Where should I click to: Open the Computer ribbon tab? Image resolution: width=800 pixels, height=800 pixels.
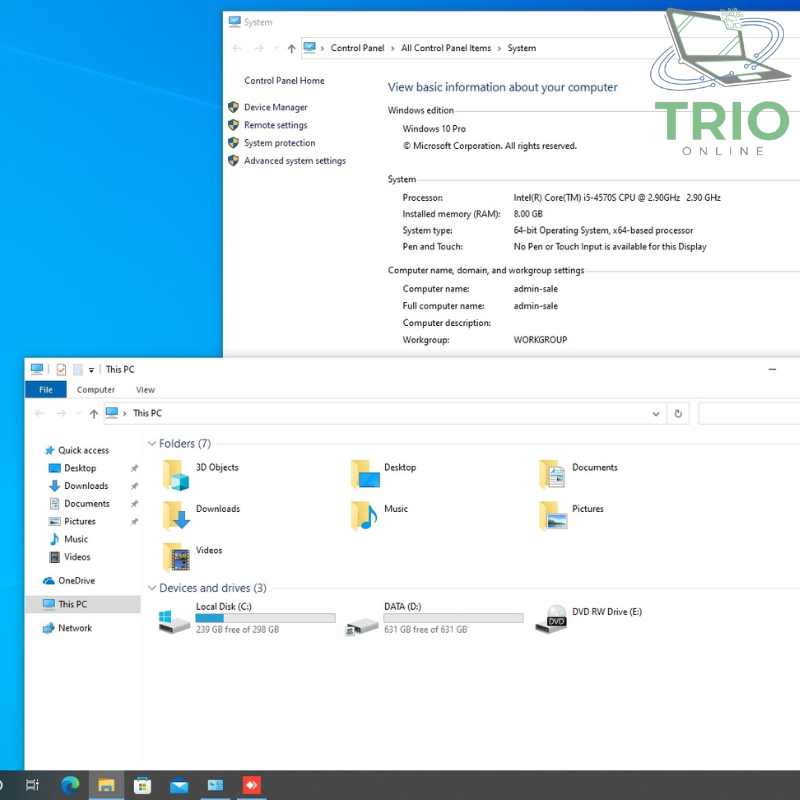(x=96, y=390)
